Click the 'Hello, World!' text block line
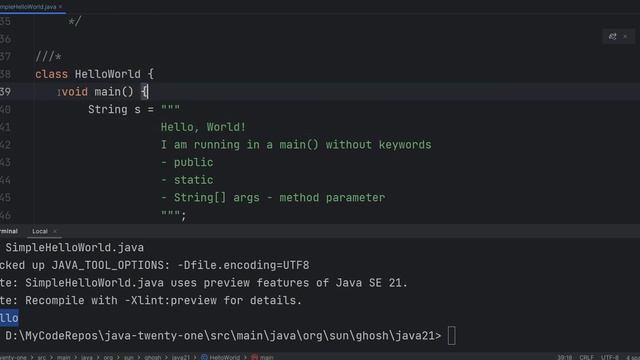Screen dimensions: 640x360 (x=203, y=127)
